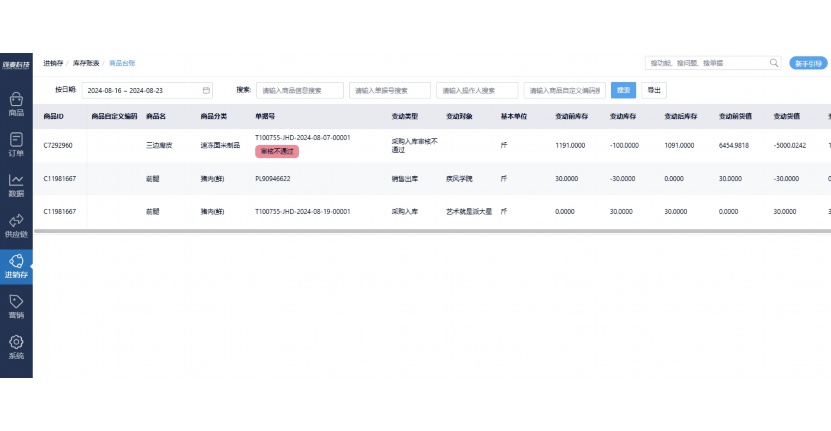Click the 疾风学院 change object cell
The height and width of the screenshot is (431, 831).
pyautogui.click(x=459, y=179)
